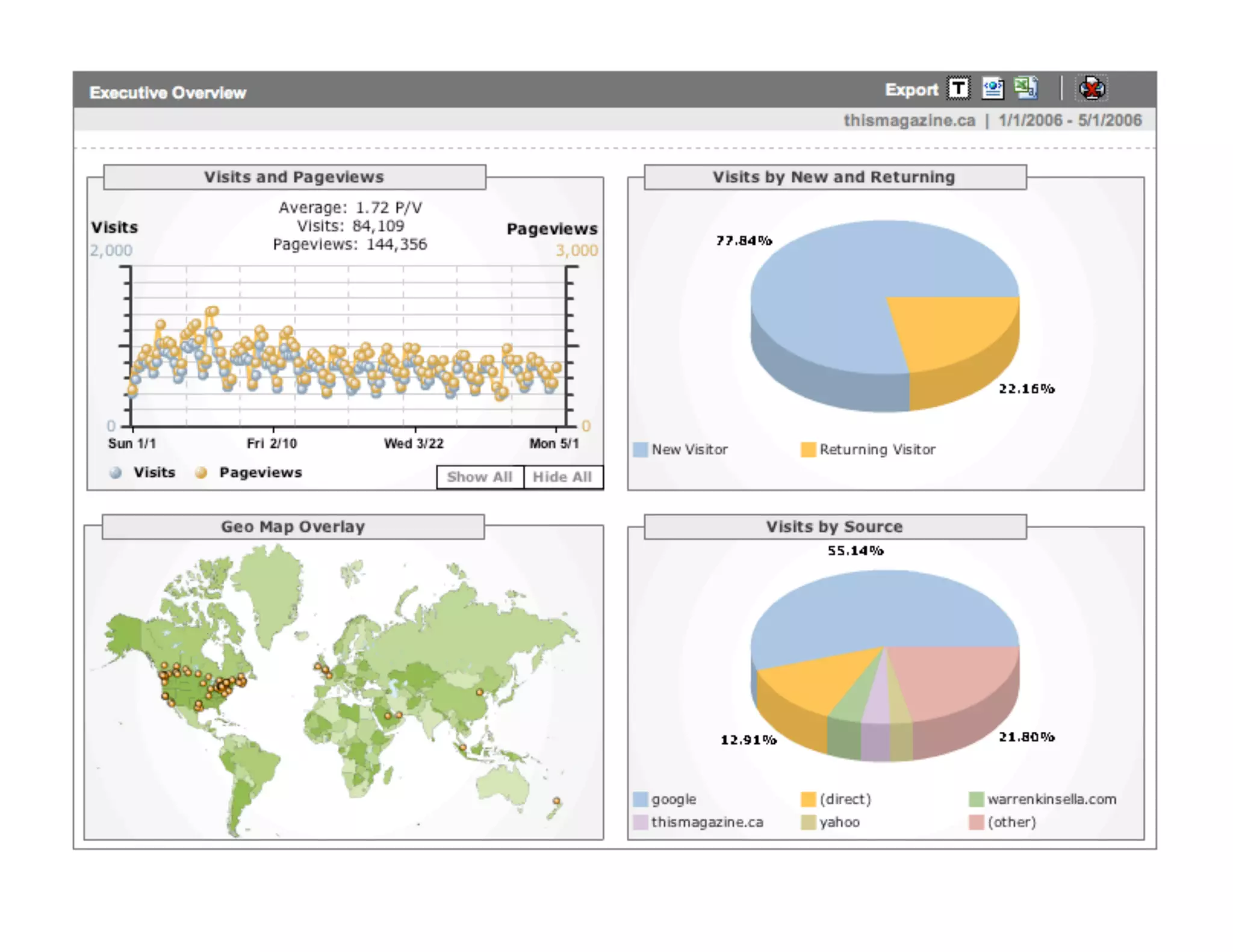The height and width of the screenshot is (952, 1233).
Task: Toggle the Pageviews series legend marker
Action: 201,473
